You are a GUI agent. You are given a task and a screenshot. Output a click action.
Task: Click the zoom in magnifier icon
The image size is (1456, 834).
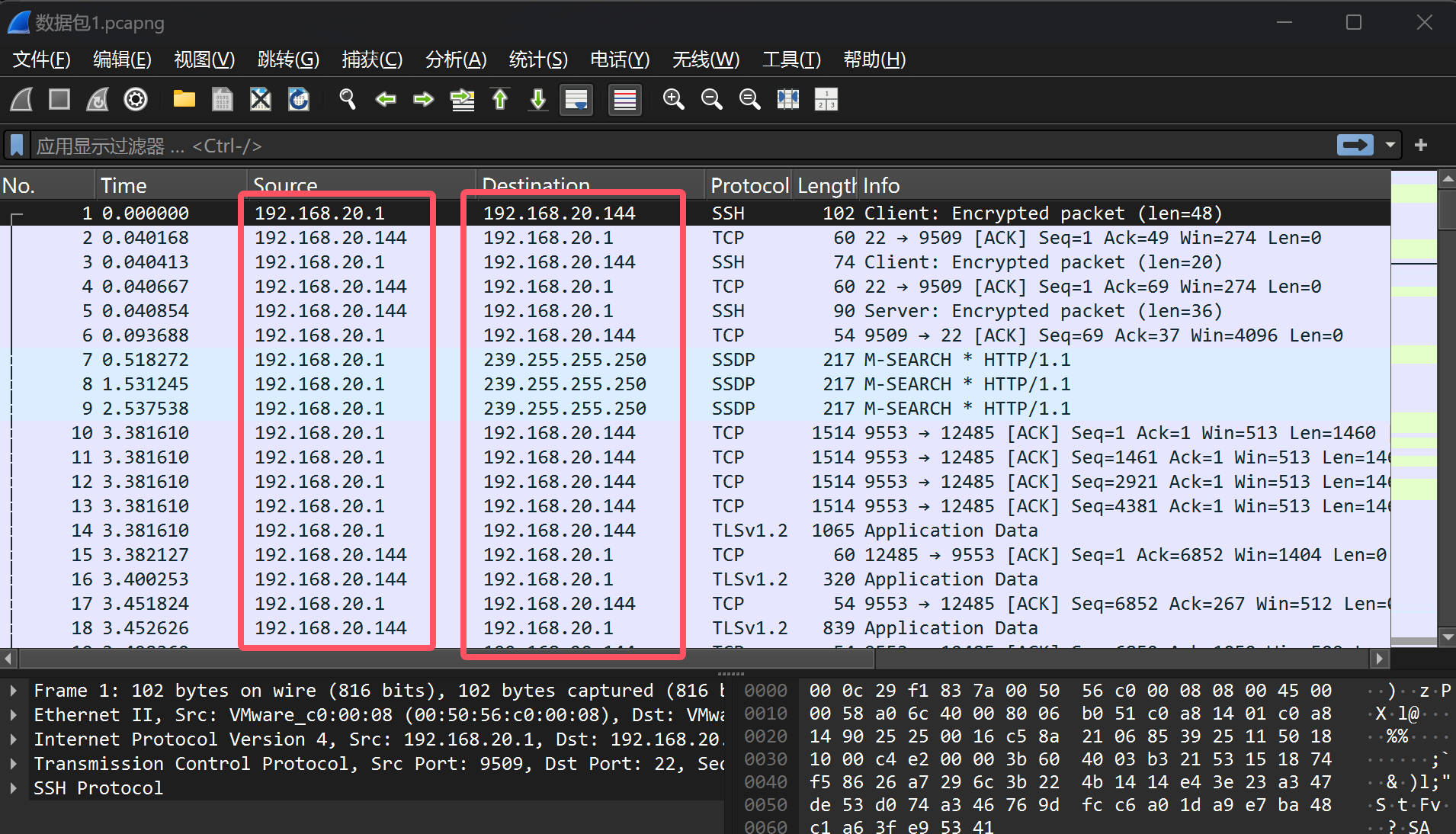tap(673, 100)
